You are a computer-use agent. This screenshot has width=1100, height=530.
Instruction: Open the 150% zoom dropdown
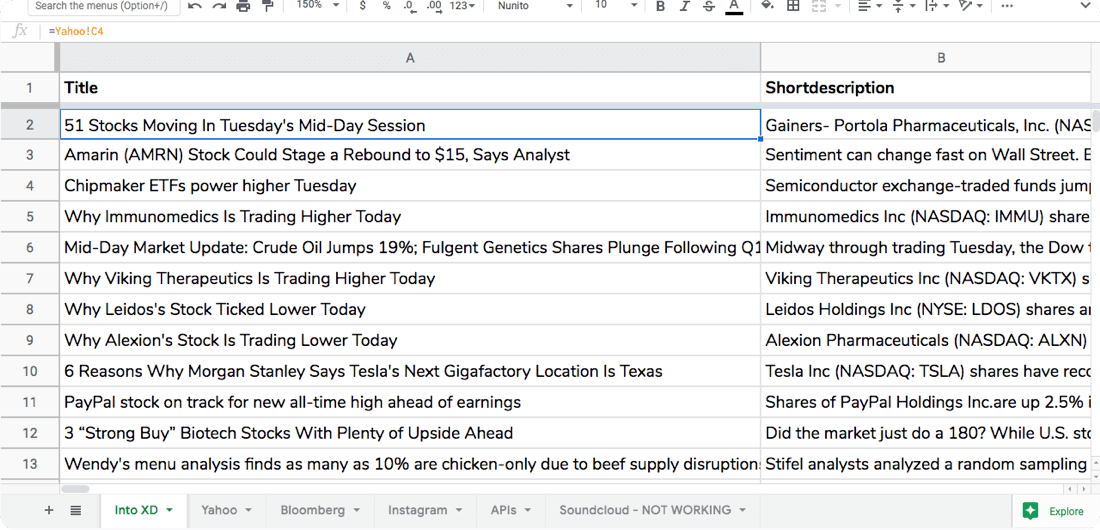coord(319,6)
